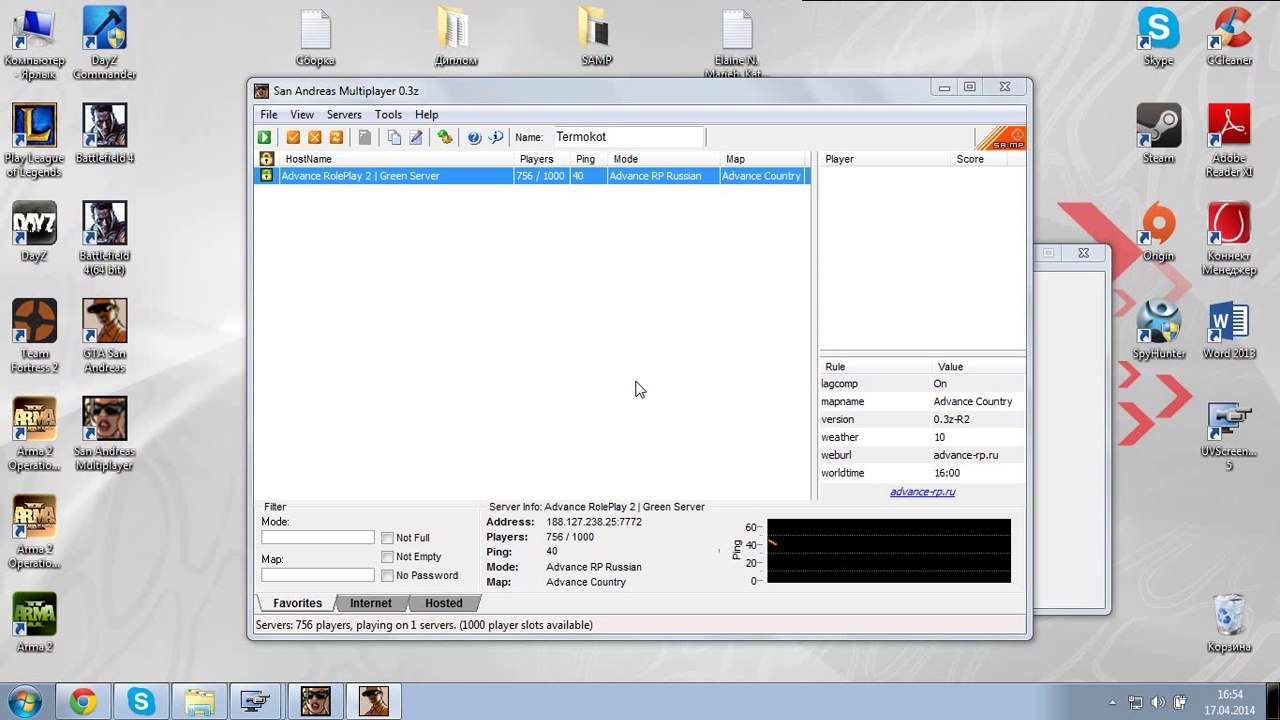Click the Windows Start button
The width and height of the screenshot is (1280, 720).
(x=24, y=701)
